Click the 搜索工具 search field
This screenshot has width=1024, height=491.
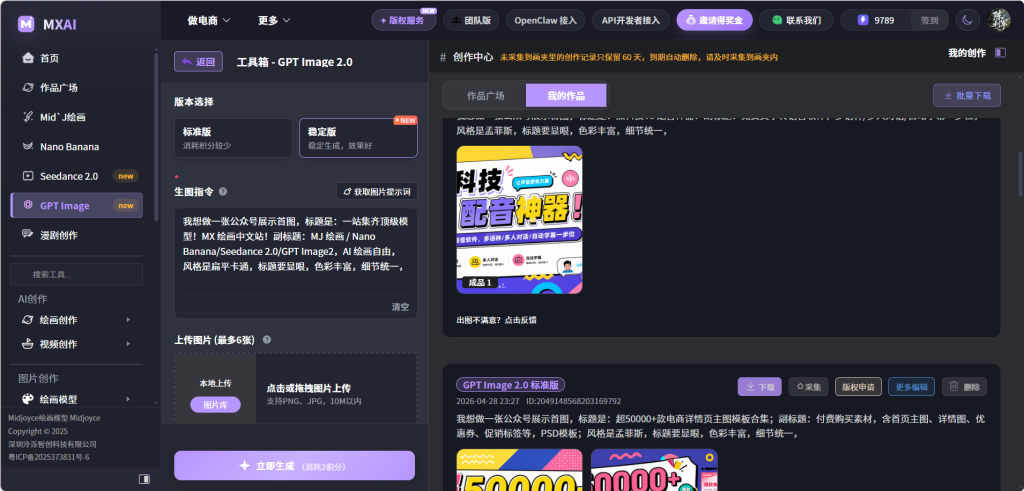pos(76,274)
